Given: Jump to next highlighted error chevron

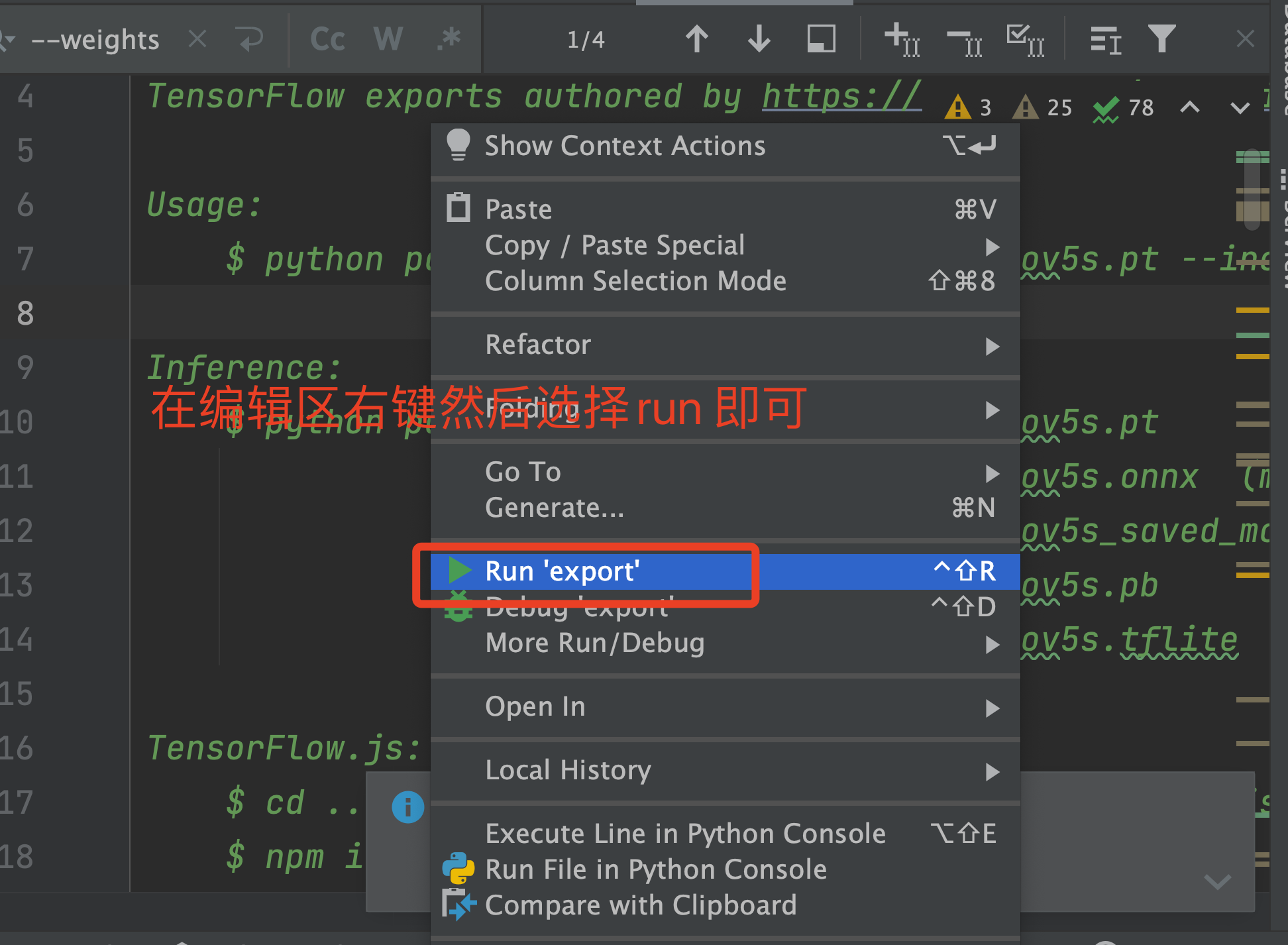Looking at the screenshot, I should coord(1240,107).
